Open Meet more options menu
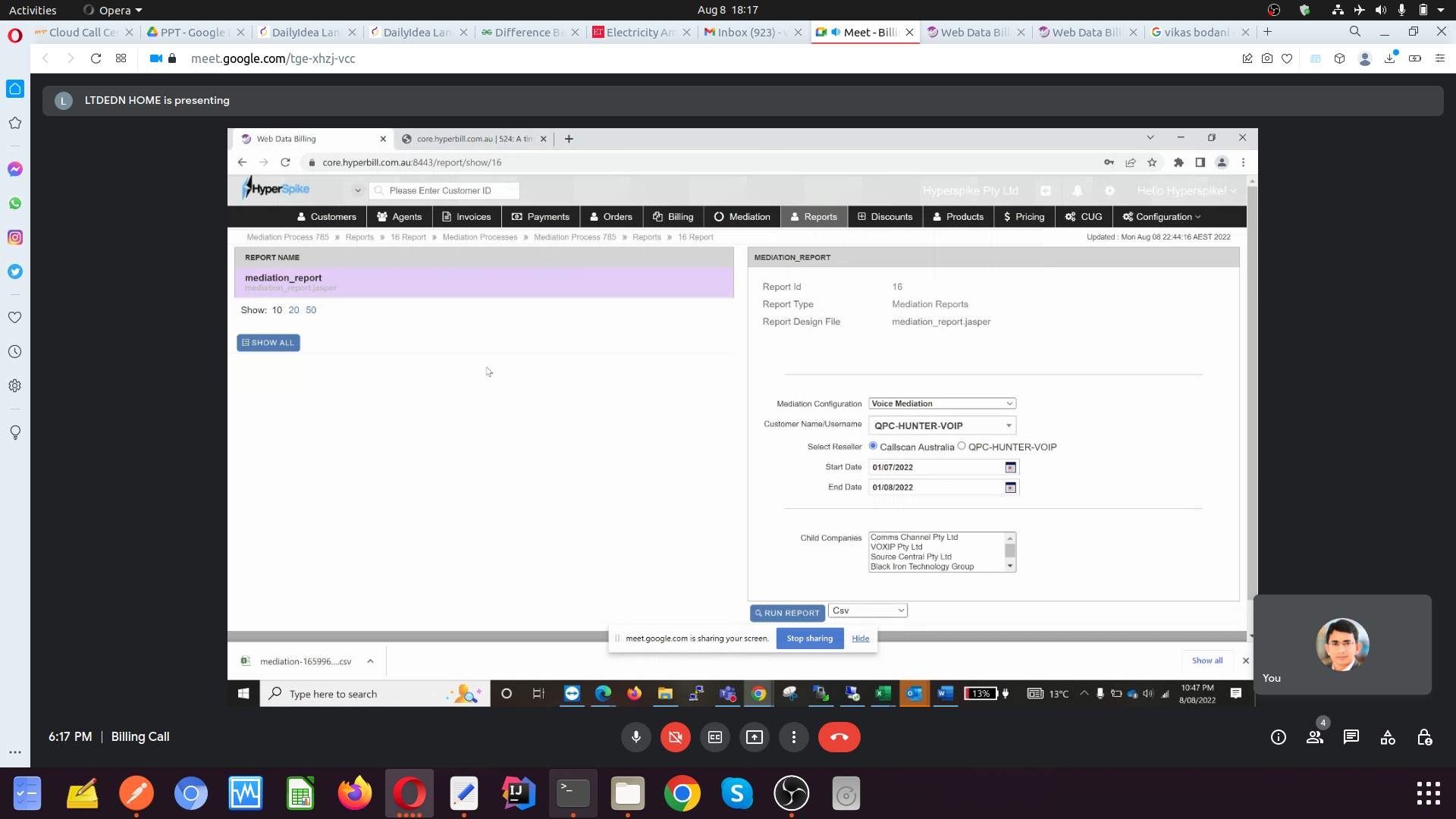The height and width of the screenshot is (819, 1456). [793, 737]
